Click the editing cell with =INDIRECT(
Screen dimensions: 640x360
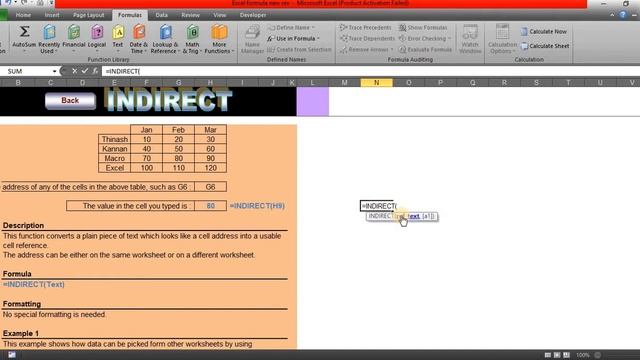[x=377, y=206]
